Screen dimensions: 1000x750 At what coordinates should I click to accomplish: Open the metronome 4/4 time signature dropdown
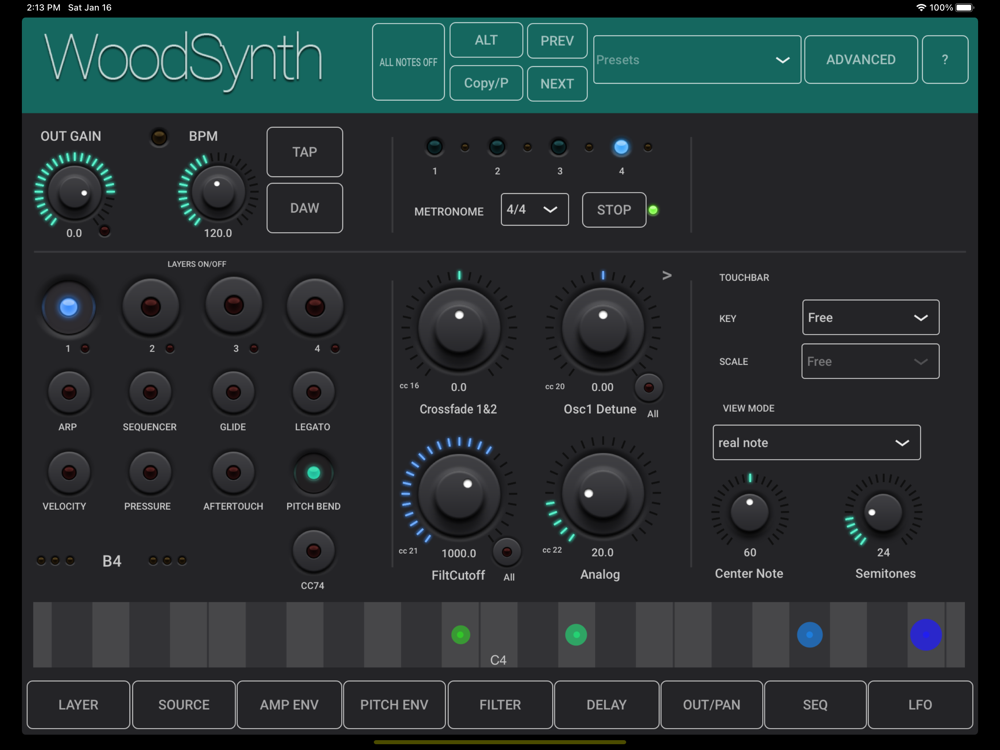pos(534,209)
